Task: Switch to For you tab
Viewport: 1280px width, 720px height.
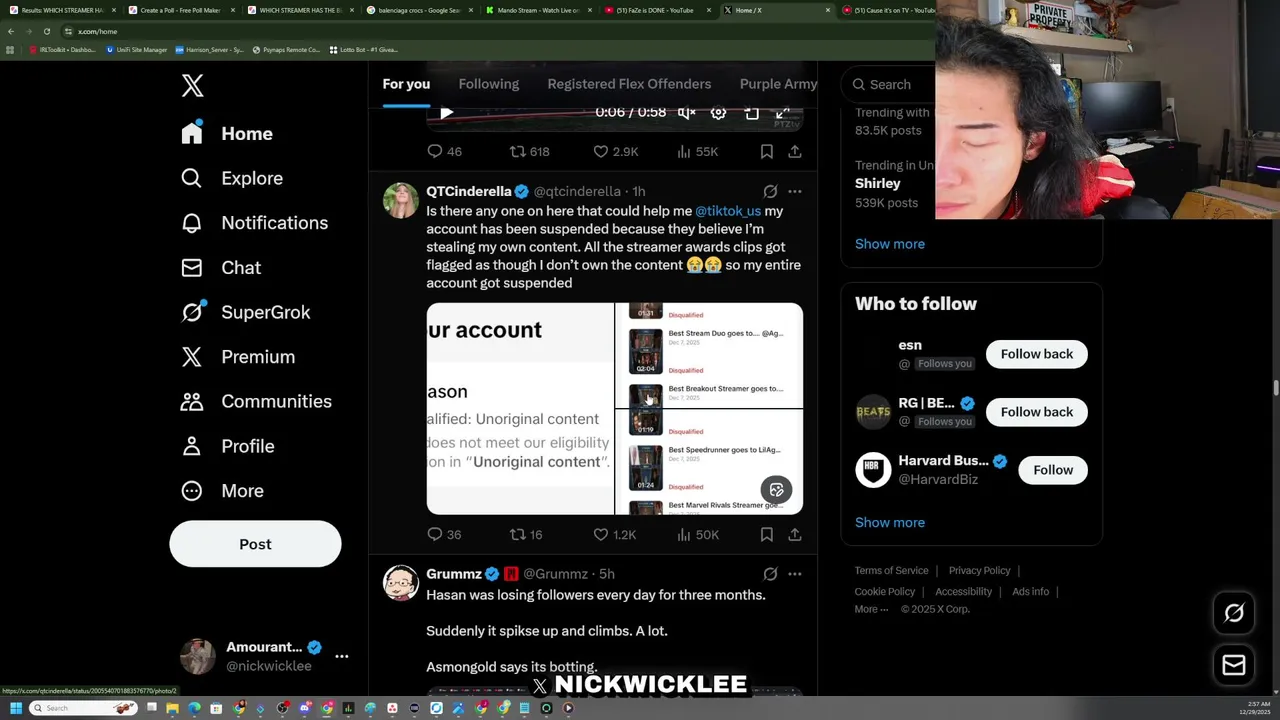Action: point(406,84)
